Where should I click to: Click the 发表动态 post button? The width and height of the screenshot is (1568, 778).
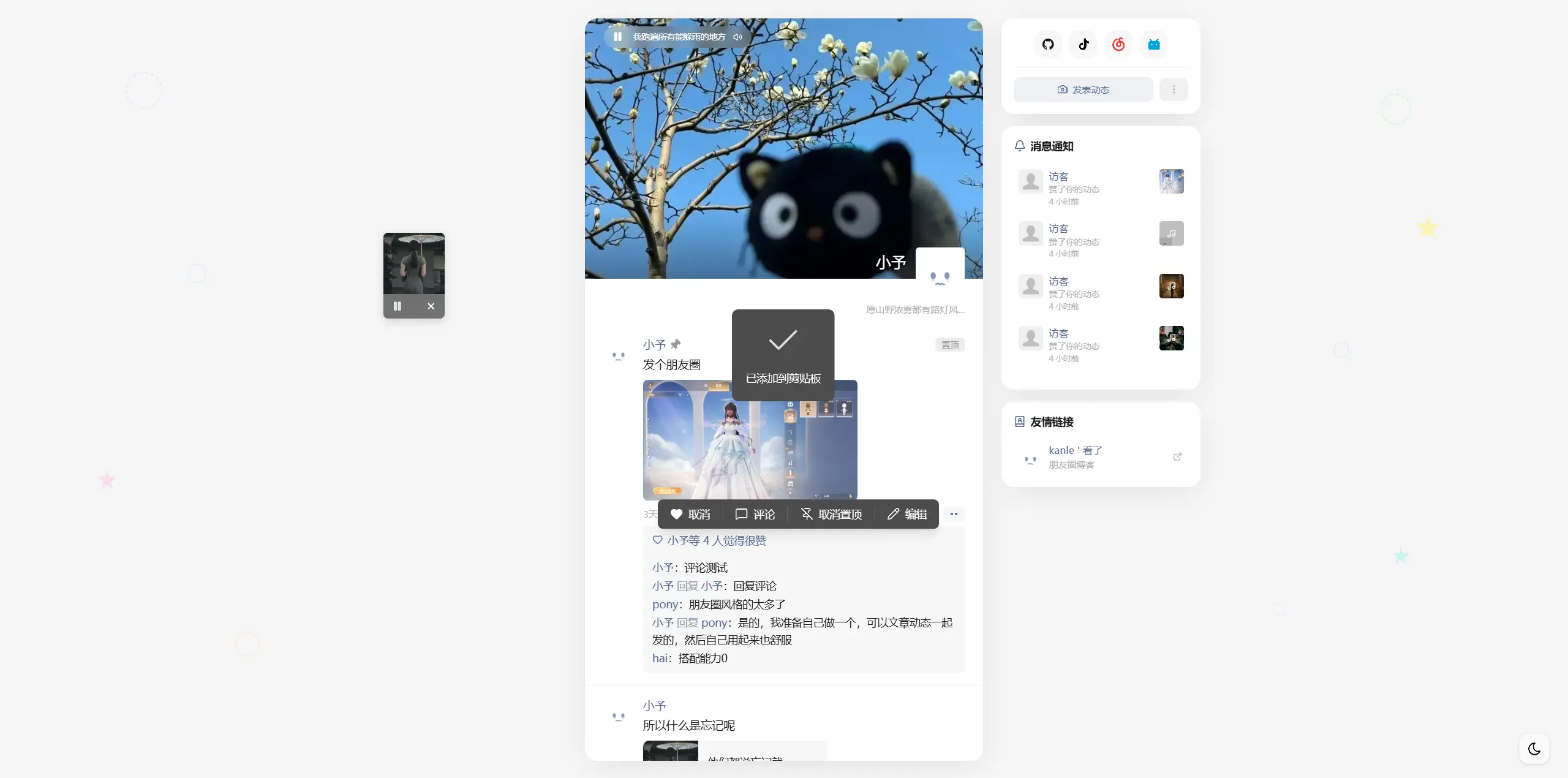coord(1083,89)
